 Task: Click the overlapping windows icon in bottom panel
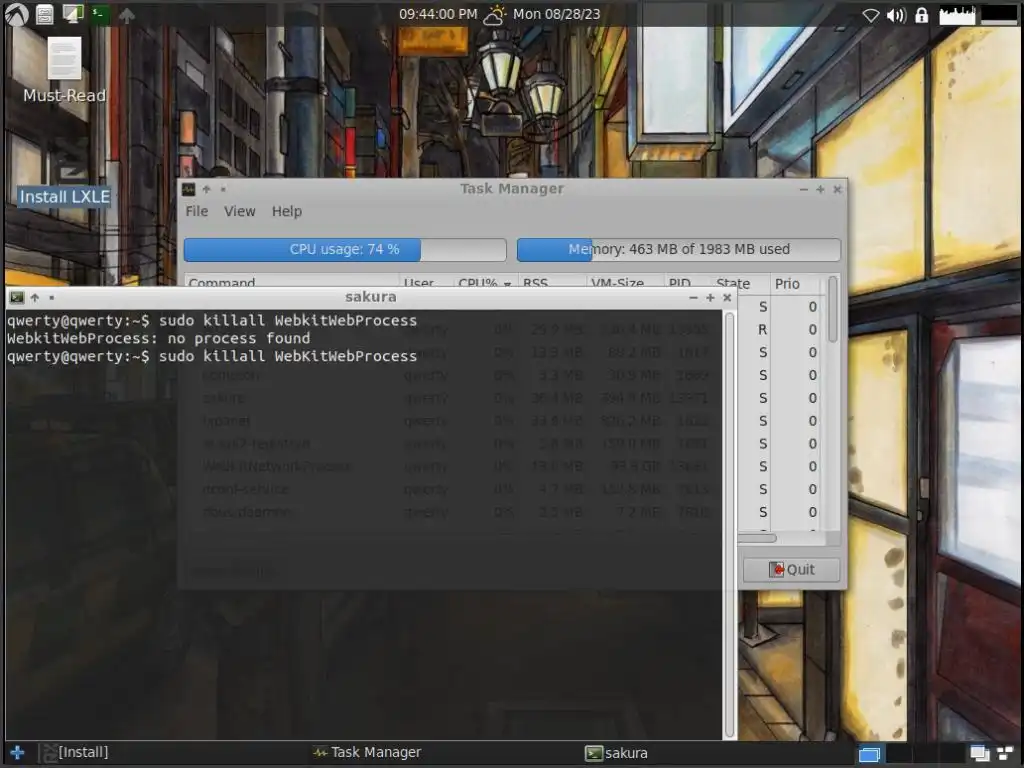(980, 754)
